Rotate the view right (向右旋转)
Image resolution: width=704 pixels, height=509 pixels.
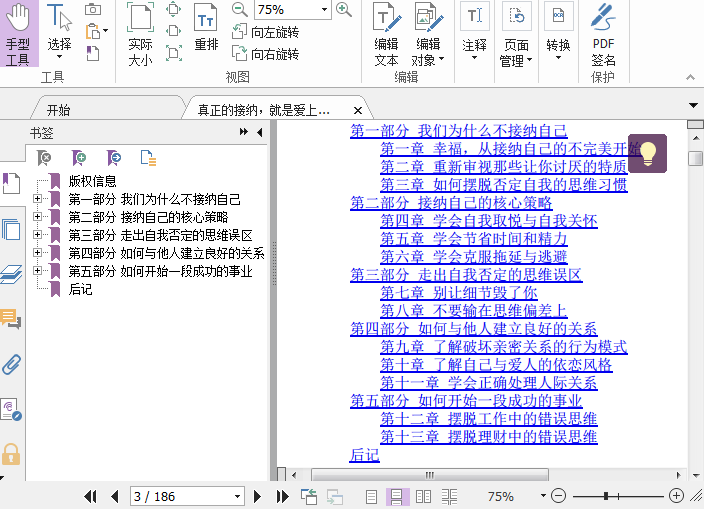(x=266, y=54)
